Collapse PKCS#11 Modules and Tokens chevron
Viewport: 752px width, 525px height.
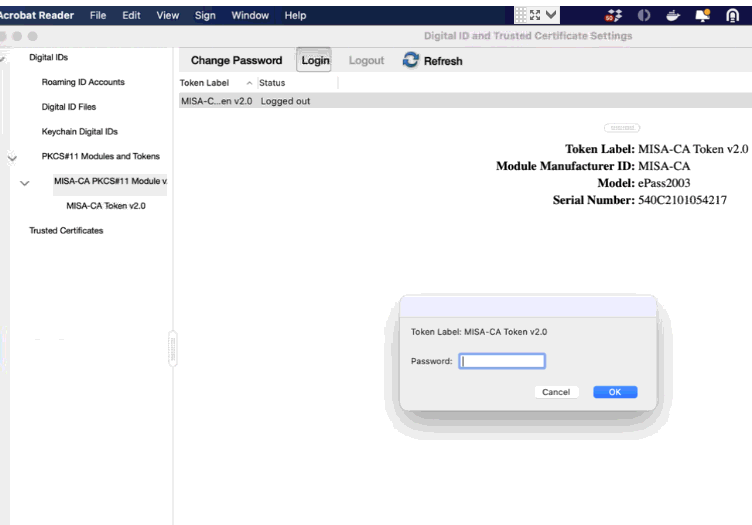[x=12, y=158]
